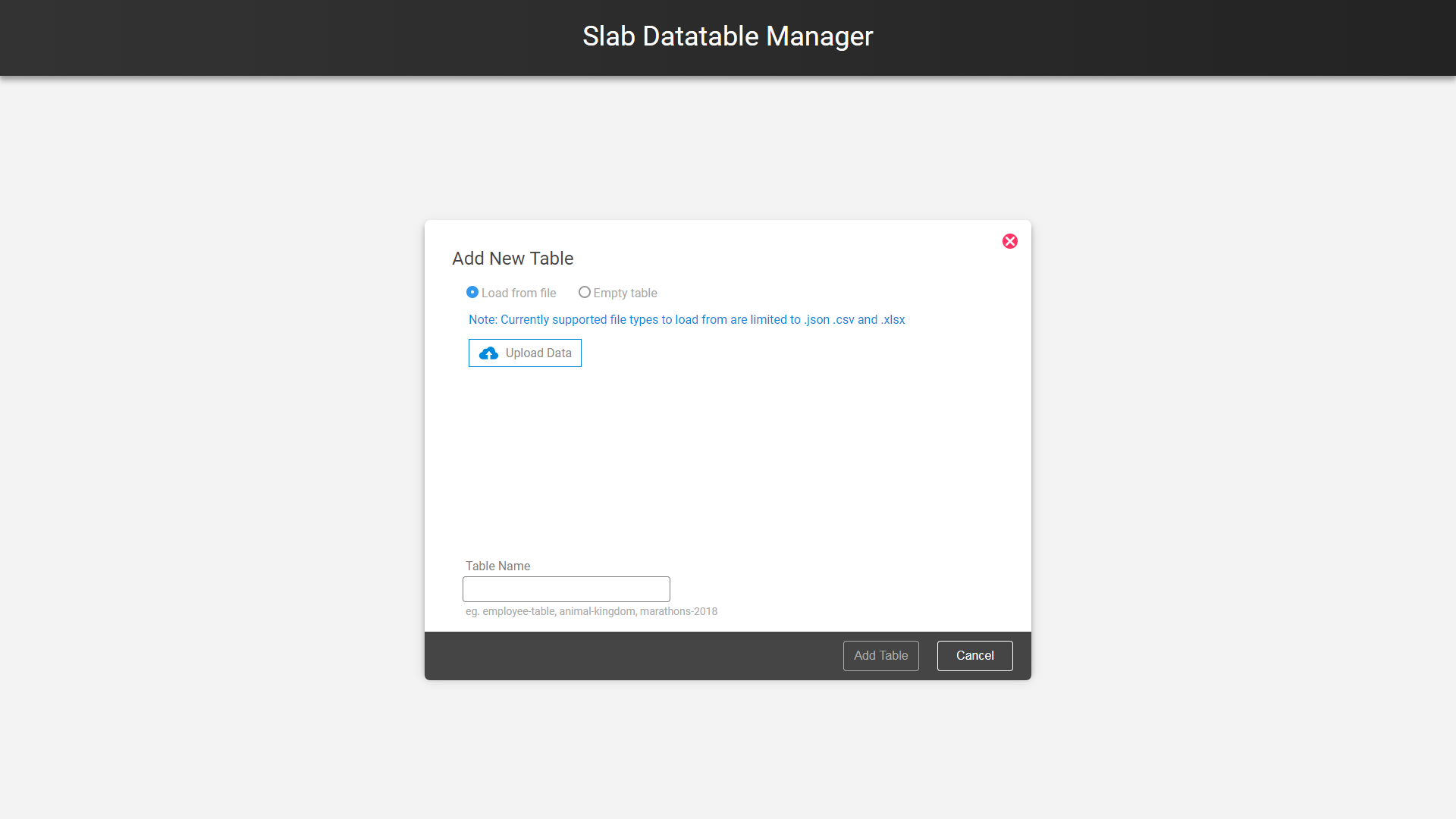
Task: Click the supported file types note
Action: click(x=686, y=320)
